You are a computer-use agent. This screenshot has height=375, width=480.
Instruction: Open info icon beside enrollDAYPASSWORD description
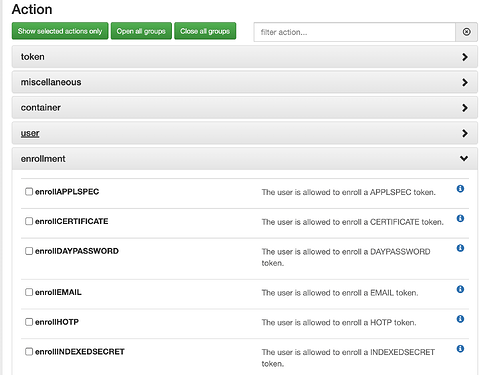point(460,248)
